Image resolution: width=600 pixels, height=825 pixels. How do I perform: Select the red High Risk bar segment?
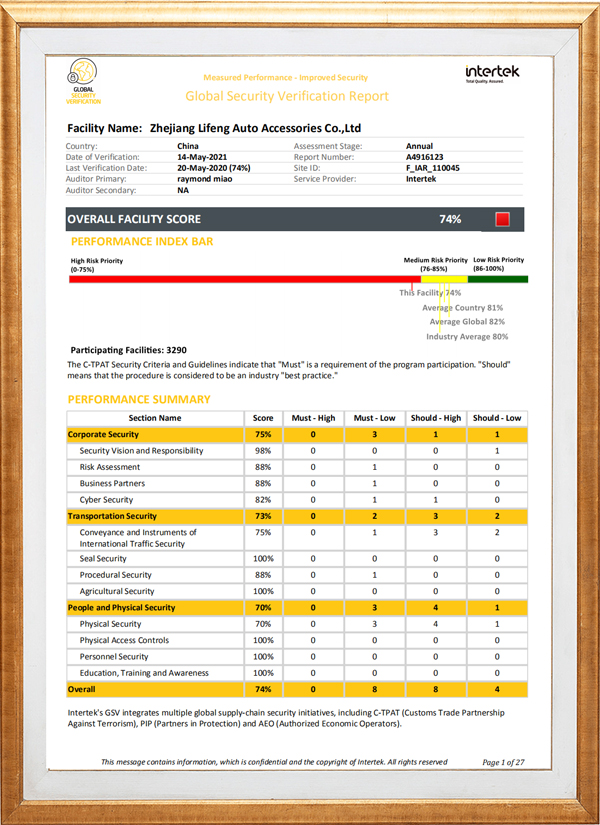coord(240,280)
